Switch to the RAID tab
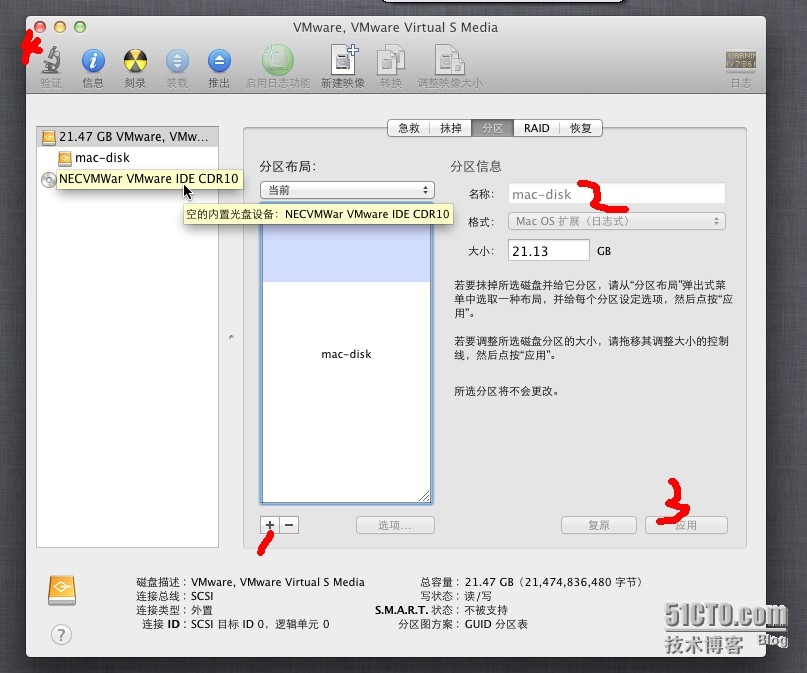 pos(536,128)
